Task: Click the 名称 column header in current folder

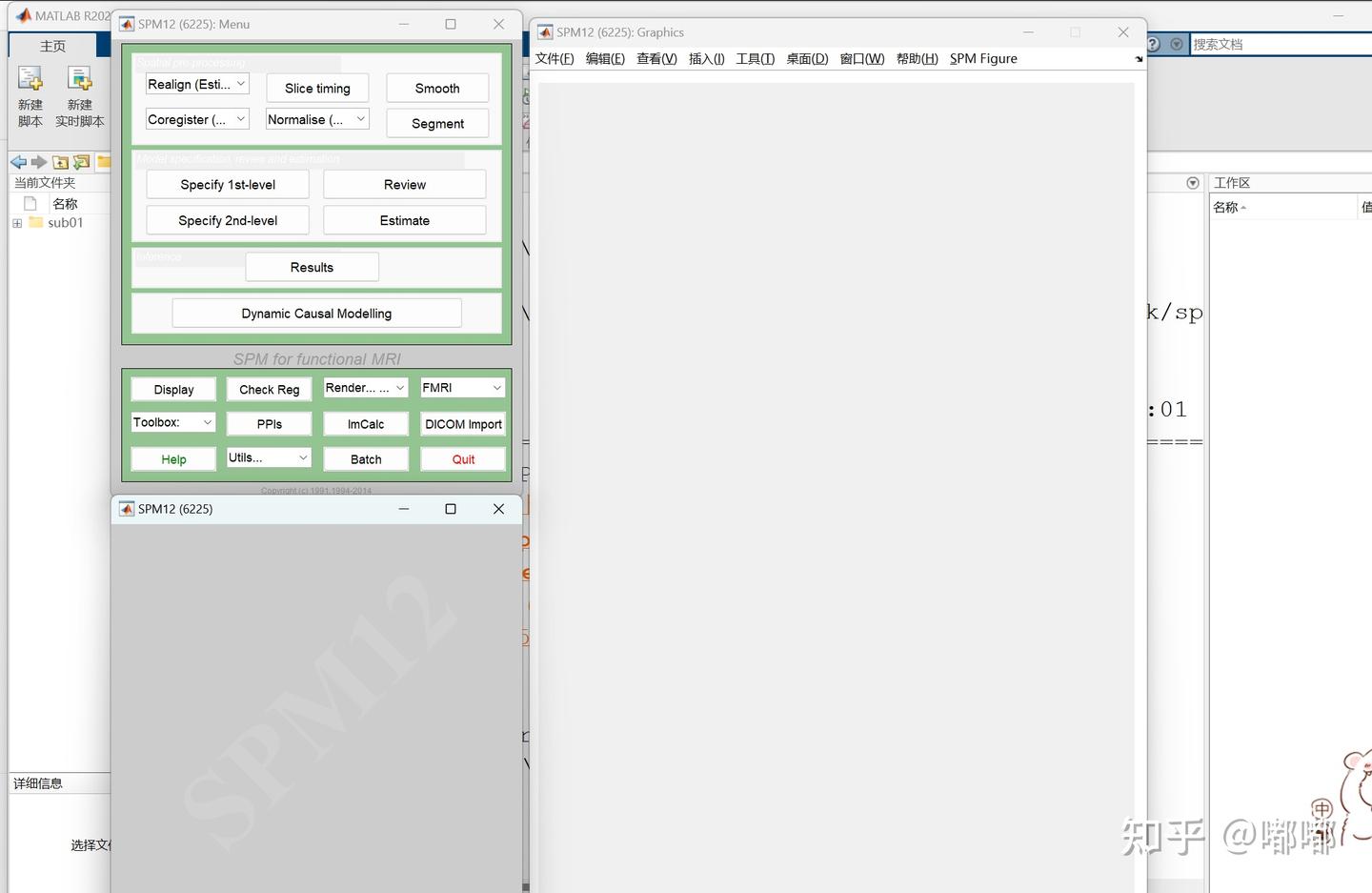Action: [65, 204]
